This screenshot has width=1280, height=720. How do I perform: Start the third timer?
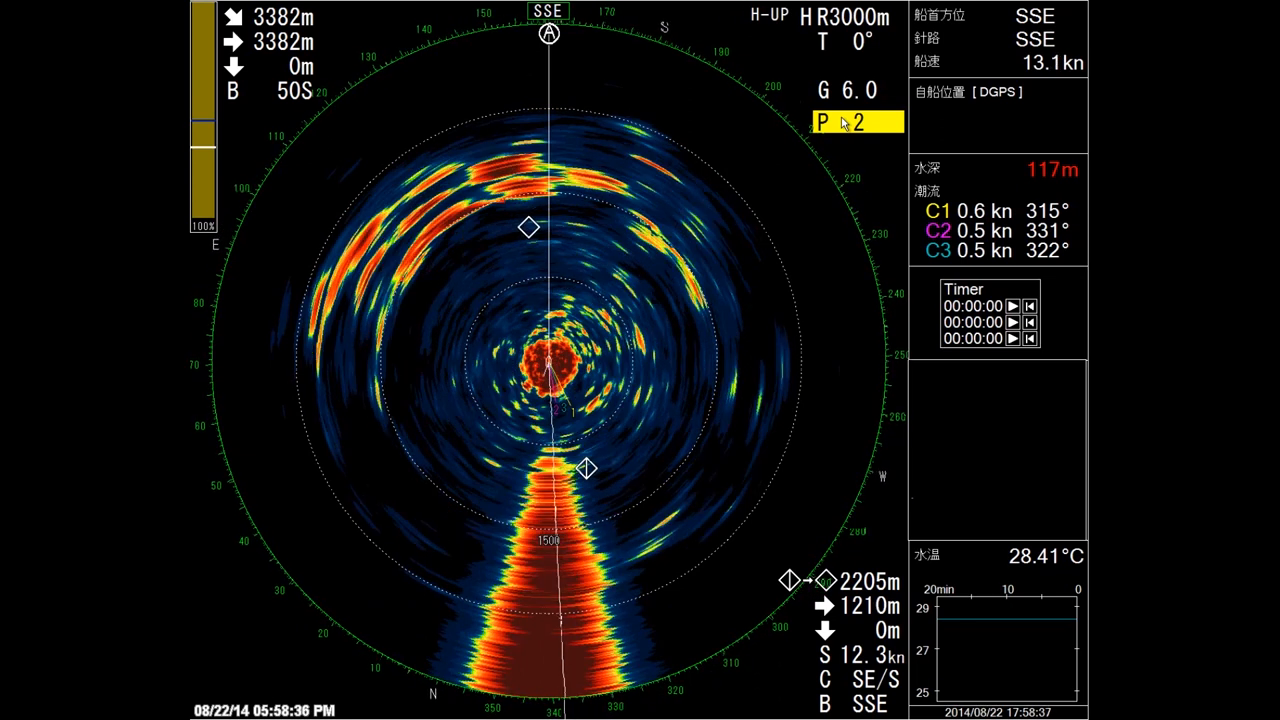(x=1013, y=338)
